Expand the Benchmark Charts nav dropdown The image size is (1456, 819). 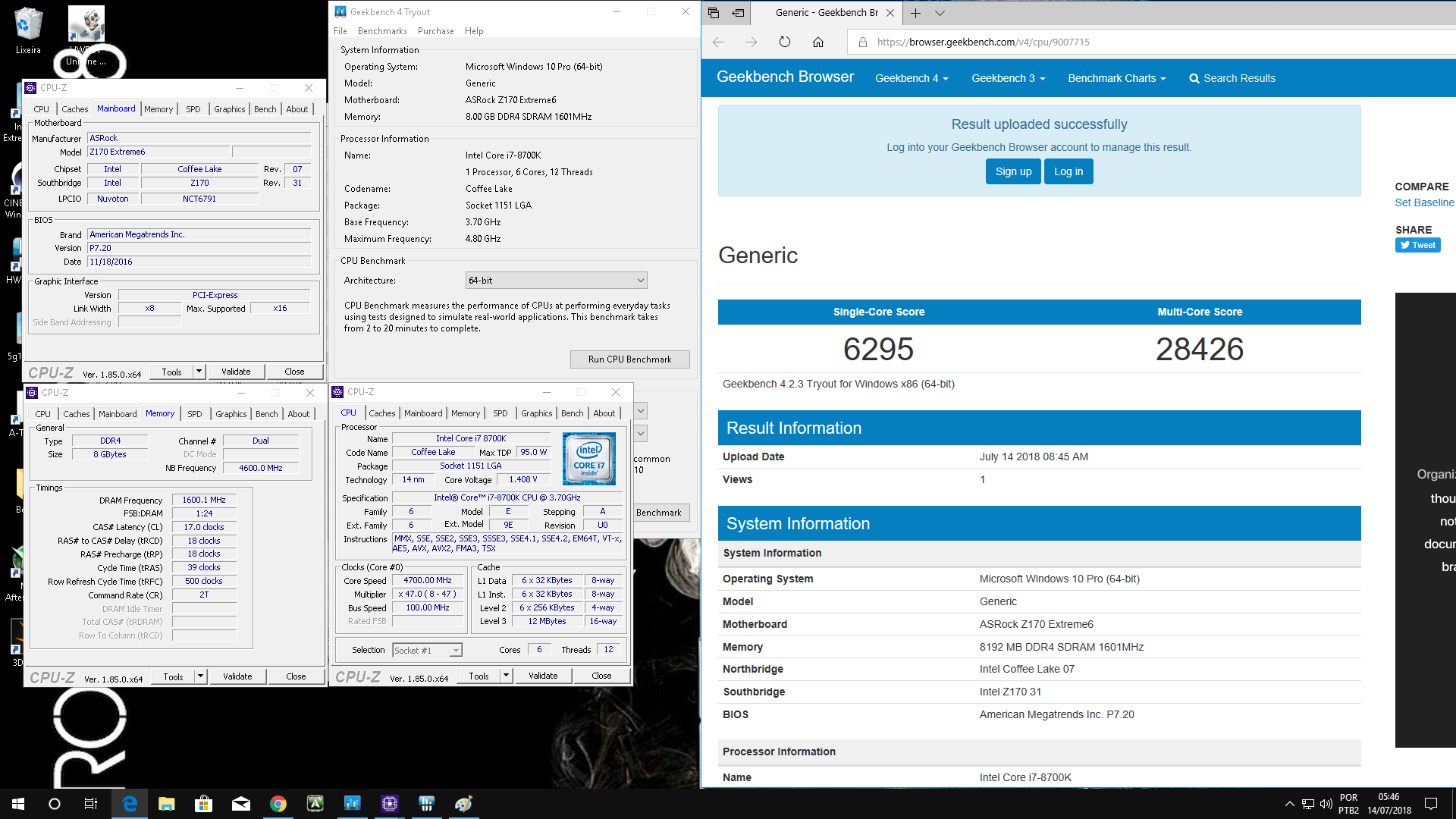point(1117,78)
